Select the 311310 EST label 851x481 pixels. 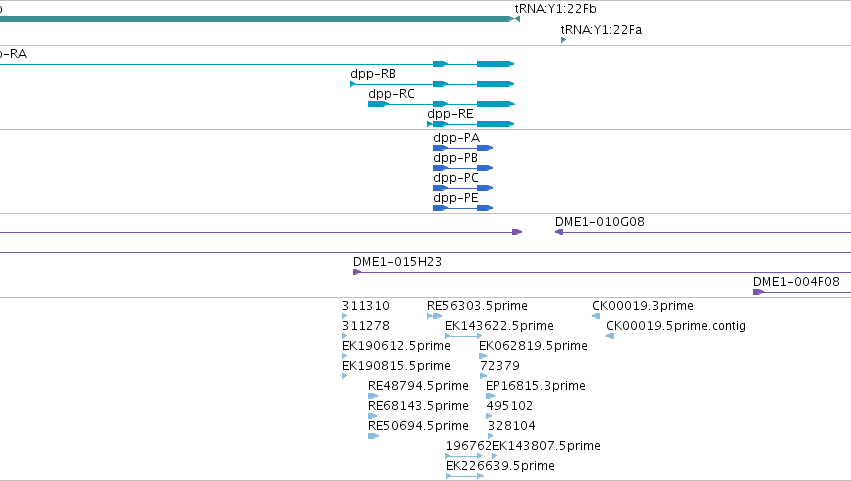(x=366, y=306)
